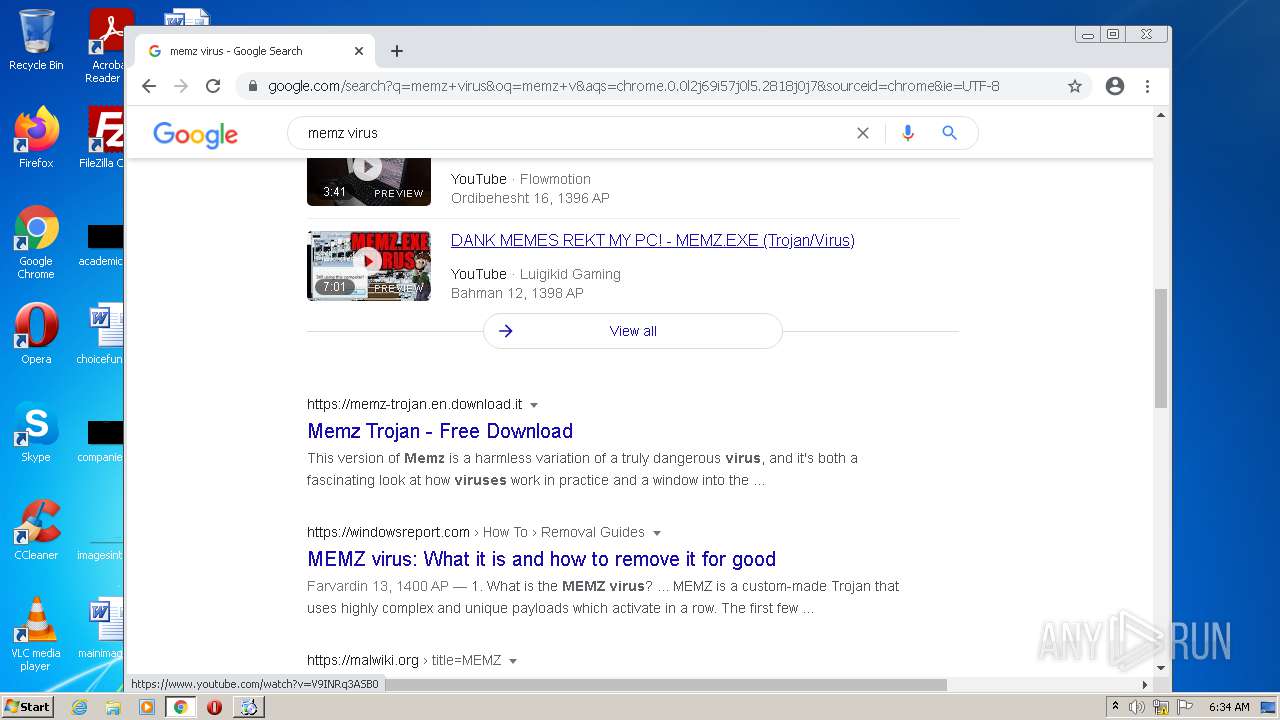The width and height of the screenshot is (1280, 720).
Task: Show hidden system tray icons
Action: [1115, 707]
